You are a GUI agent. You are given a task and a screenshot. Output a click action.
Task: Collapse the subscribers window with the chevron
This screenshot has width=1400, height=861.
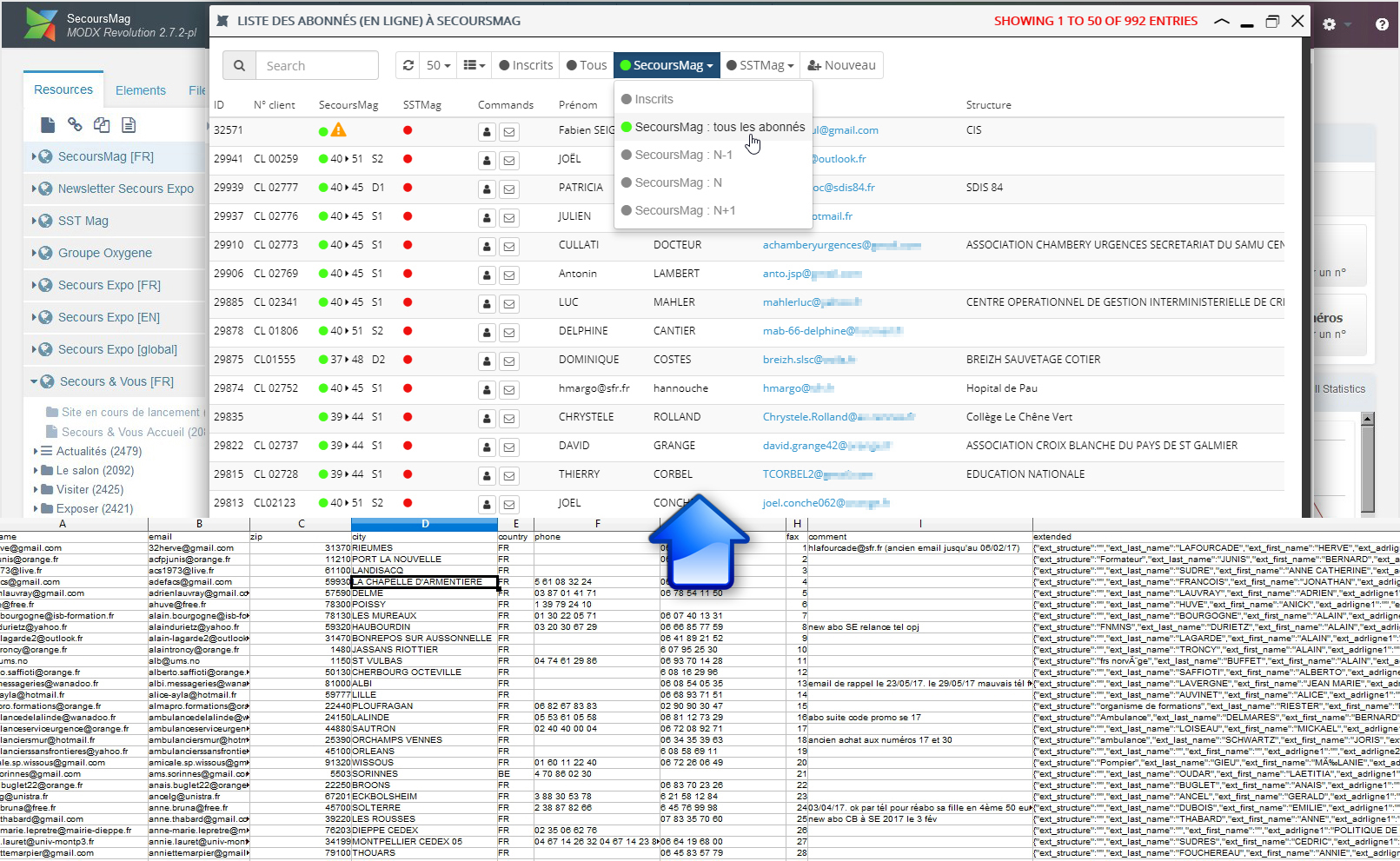[1222, 22]
